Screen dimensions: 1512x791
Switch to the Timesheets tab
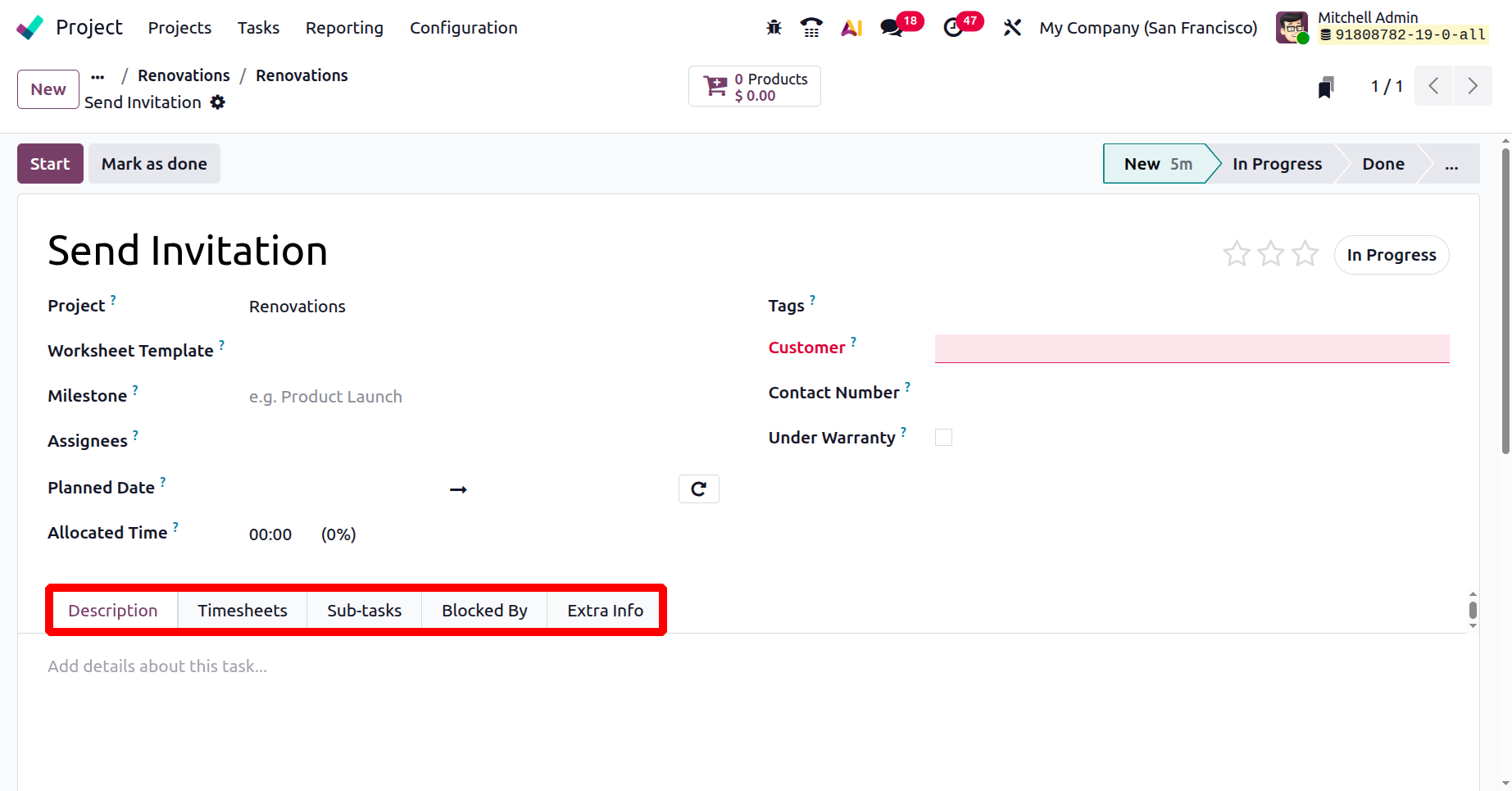click(x=243, y=611)
